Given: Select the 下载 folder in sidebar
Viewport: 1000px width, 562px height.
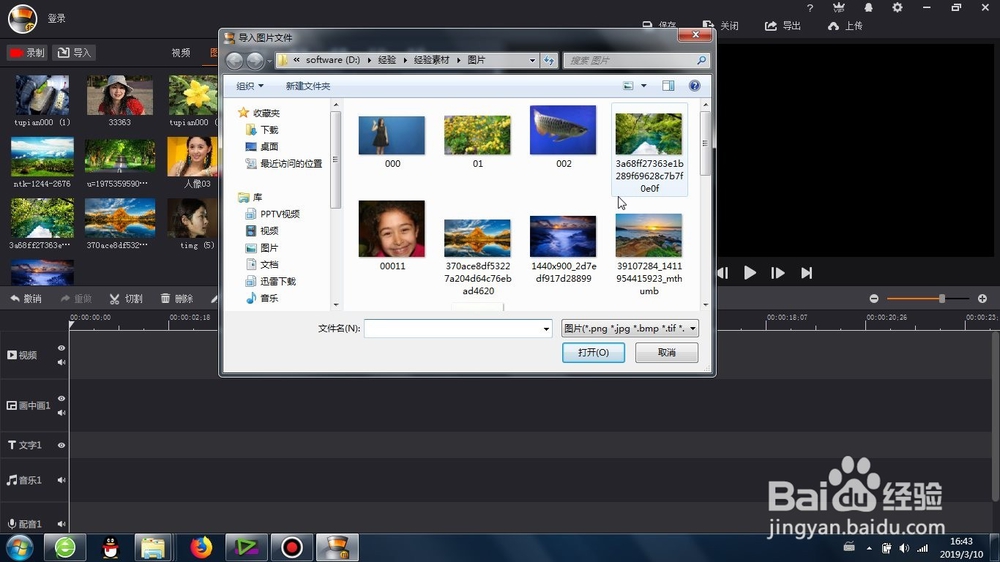Looking at the screenshot, I should click(262, 129).
